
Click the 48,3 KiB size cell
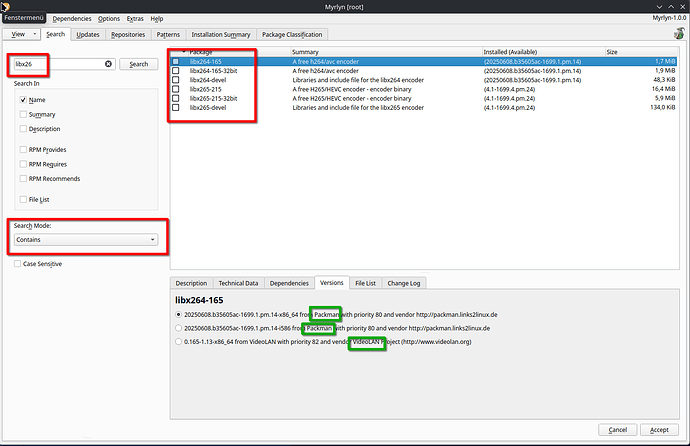coord(664,80)
